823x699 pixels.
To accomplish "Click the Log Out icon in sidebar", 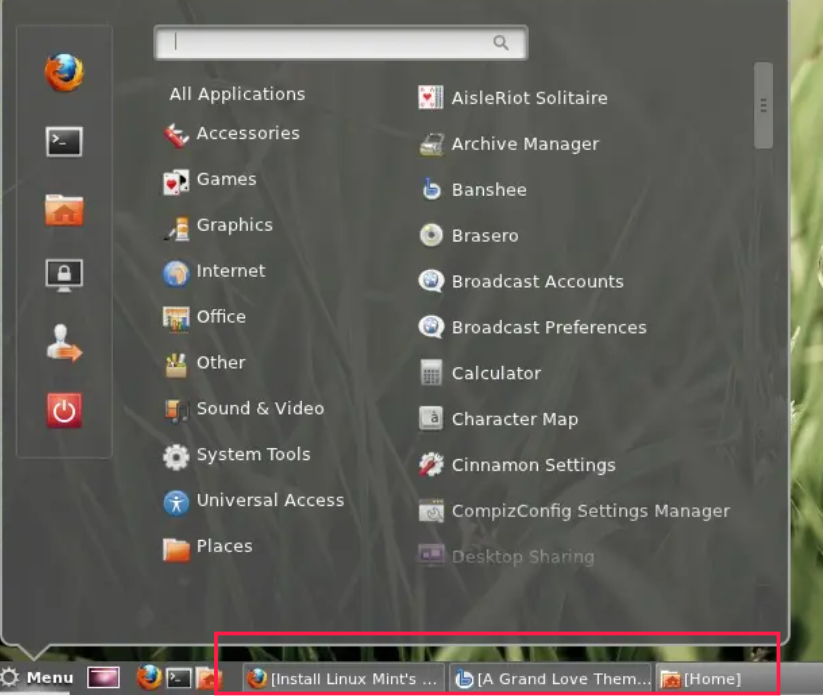I will point(64,343).
